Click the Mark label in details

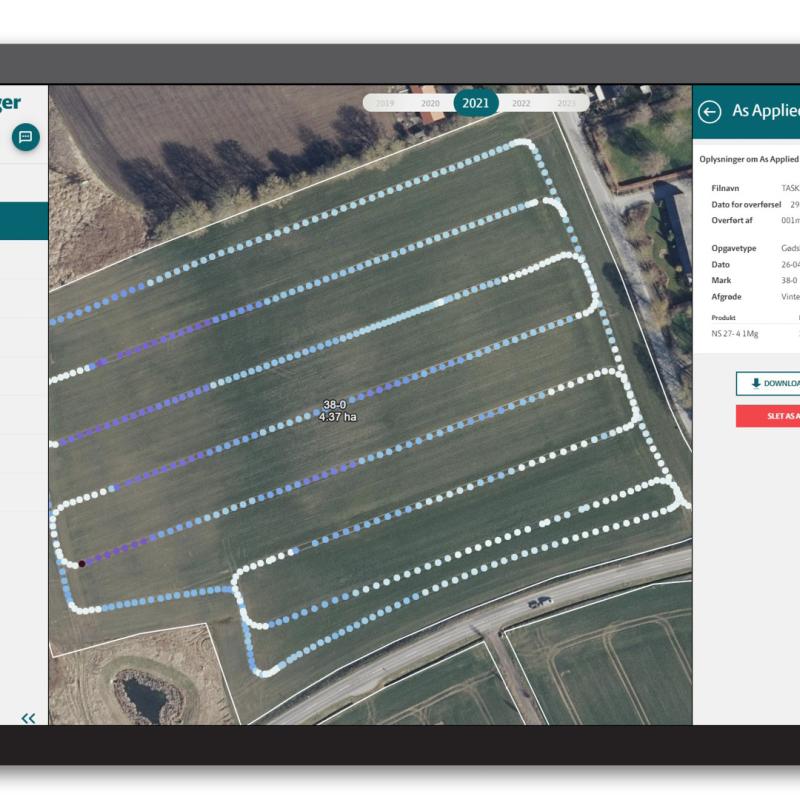click(721, 280)
